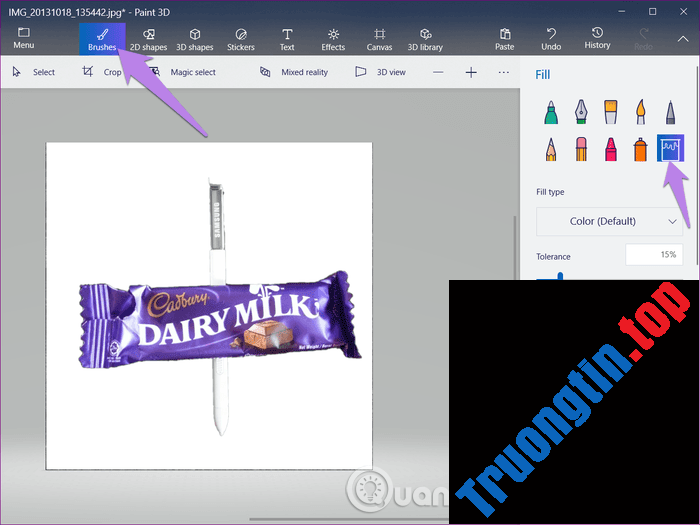The width and height of the screenshot is (700, 525).
Task: Collapse the ribbon with the chevron
Action: [x=683, y=39]
